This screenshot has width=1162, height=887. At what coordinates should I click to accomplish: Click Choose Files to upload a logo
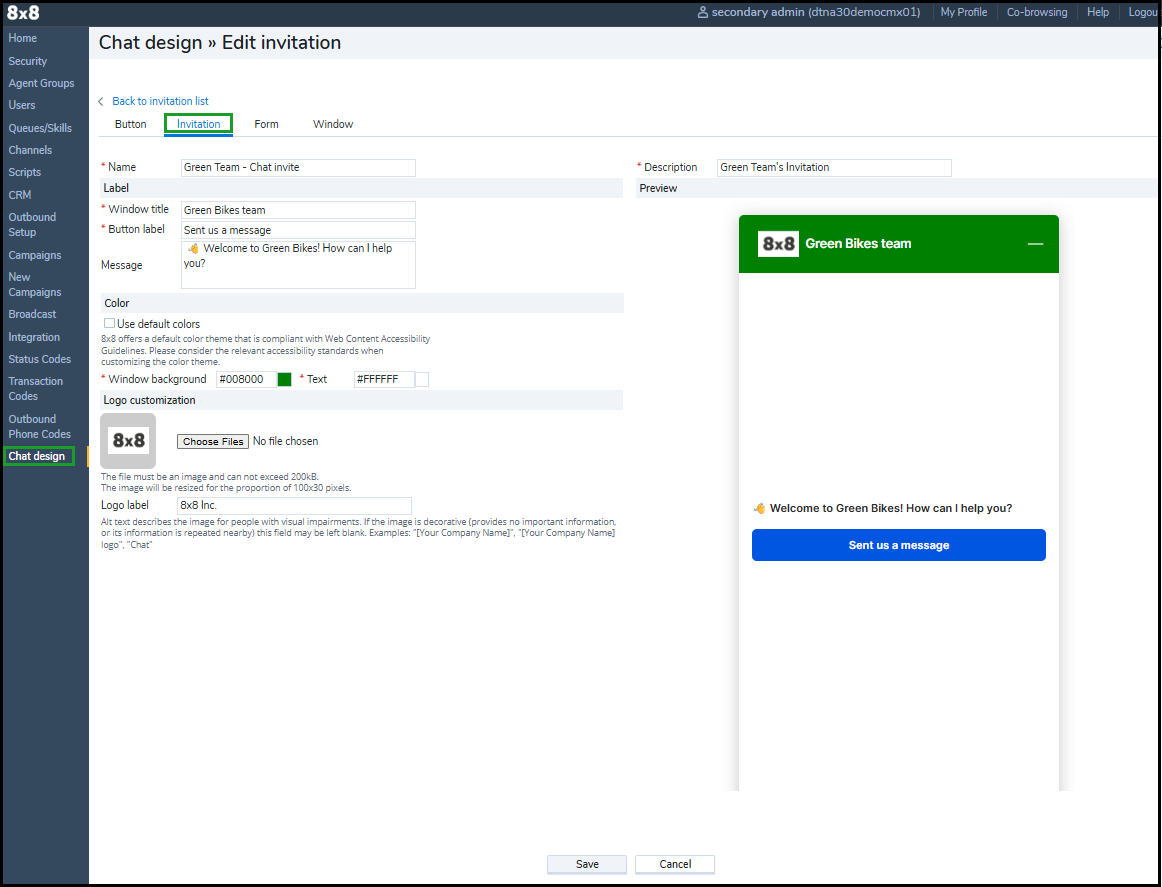coord(212,442)
